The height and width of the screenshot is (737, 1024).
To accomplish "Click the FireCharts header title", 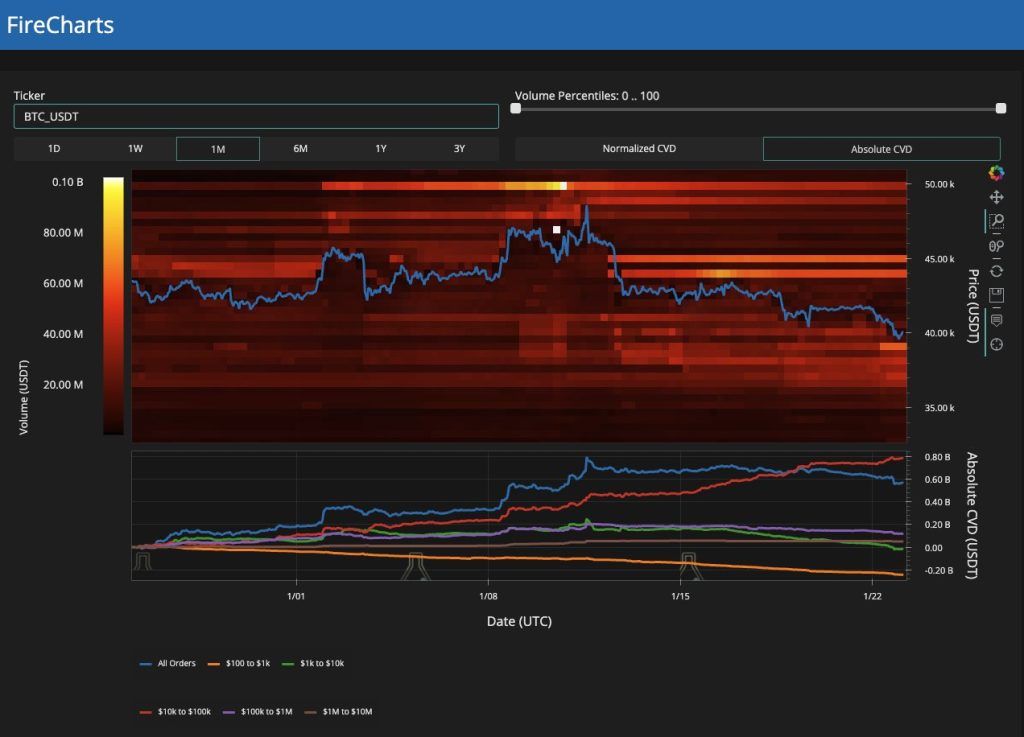I will 60,24.
